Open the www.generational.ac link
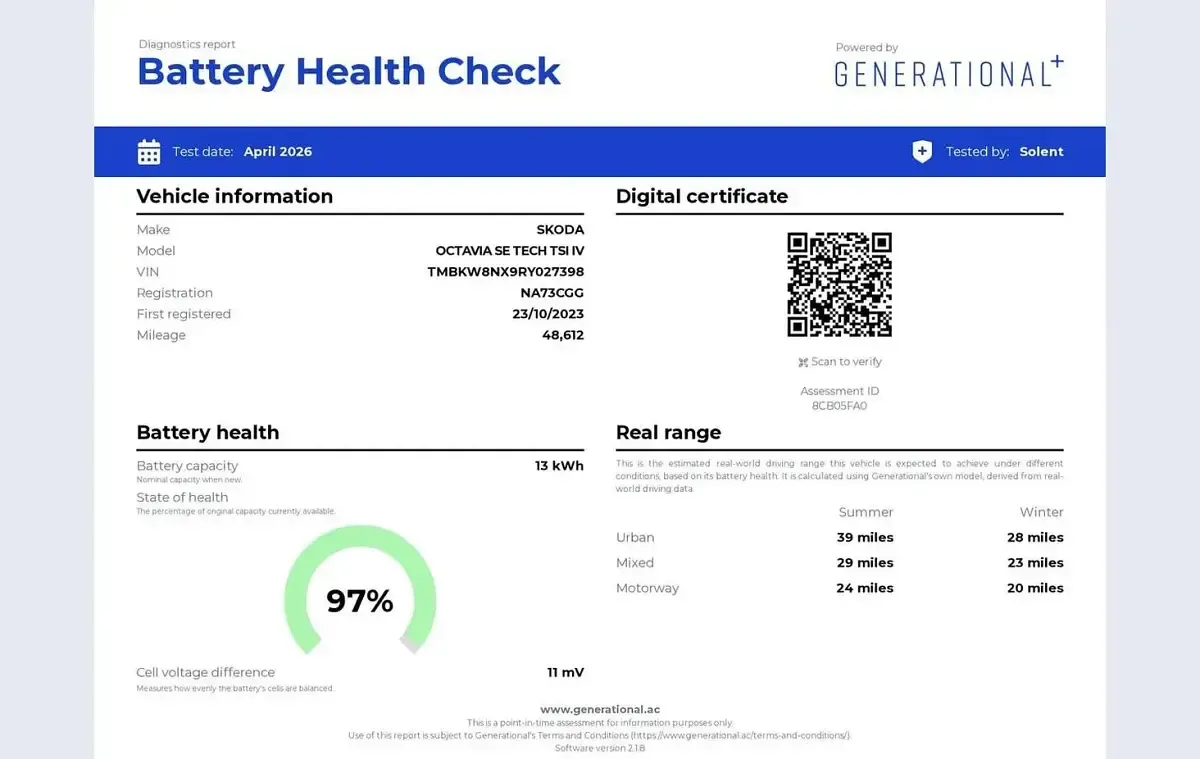The height and width of the screenshot is (759, 1200). pos(600,709)
